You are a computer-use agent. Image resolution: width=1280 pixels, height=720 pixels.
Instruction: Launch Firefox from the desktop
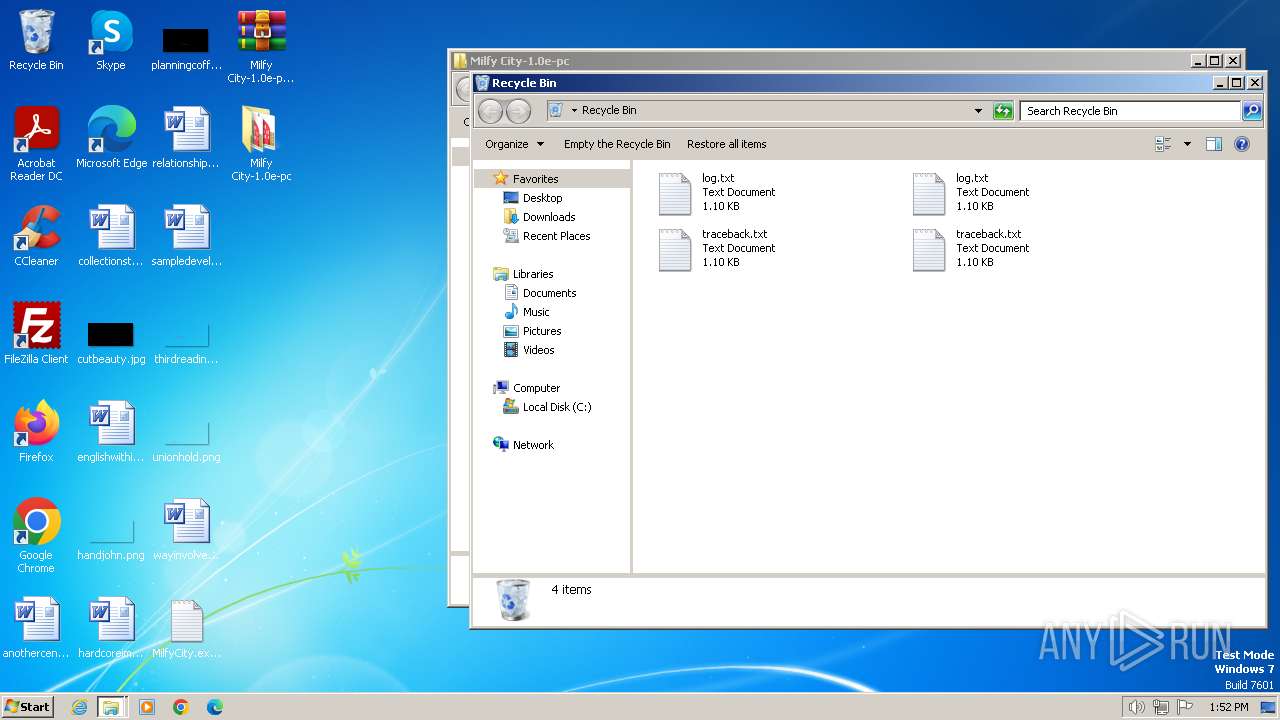pyautogui.click(x=36, y=432)
